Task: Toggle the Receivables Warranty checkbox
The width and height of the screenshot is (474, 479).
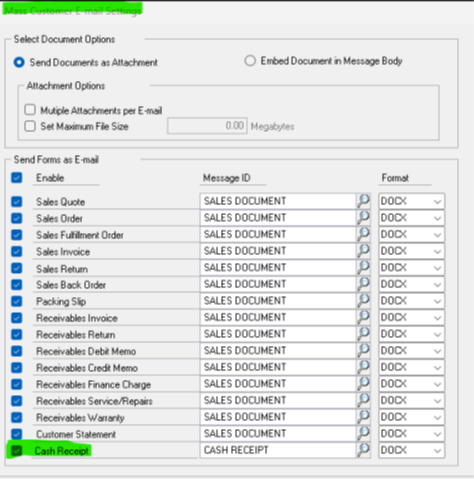Action: pos(17,417)
